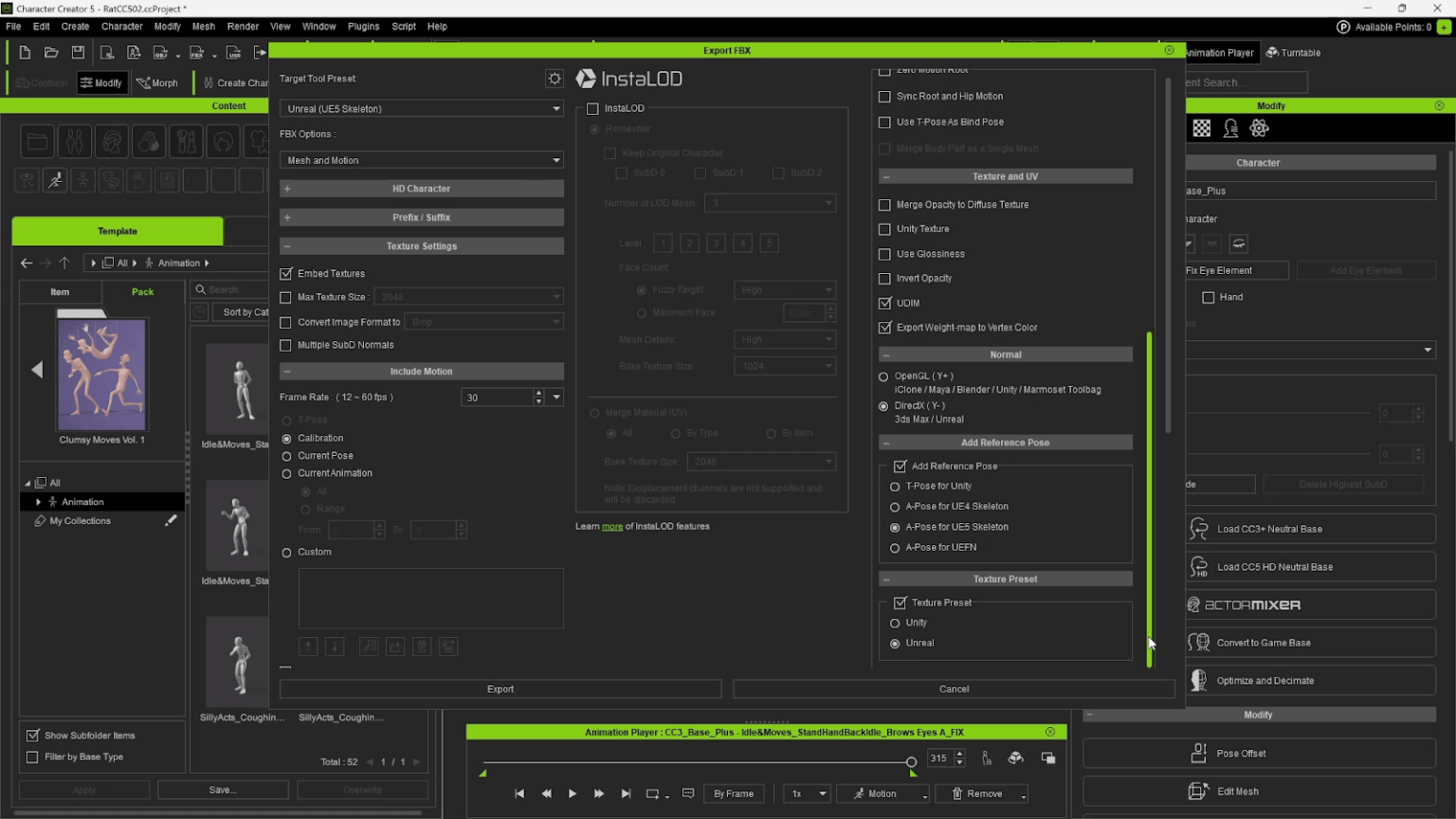The width and height of the screenshot is (1456, 819).
Task: Open the Plugins menu
Action: click(x=363, y=27)
